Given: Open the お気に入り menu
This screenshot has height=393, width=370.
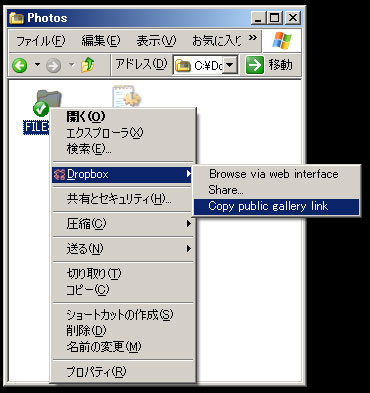Looking at the screenshot, I should [217, 41].
